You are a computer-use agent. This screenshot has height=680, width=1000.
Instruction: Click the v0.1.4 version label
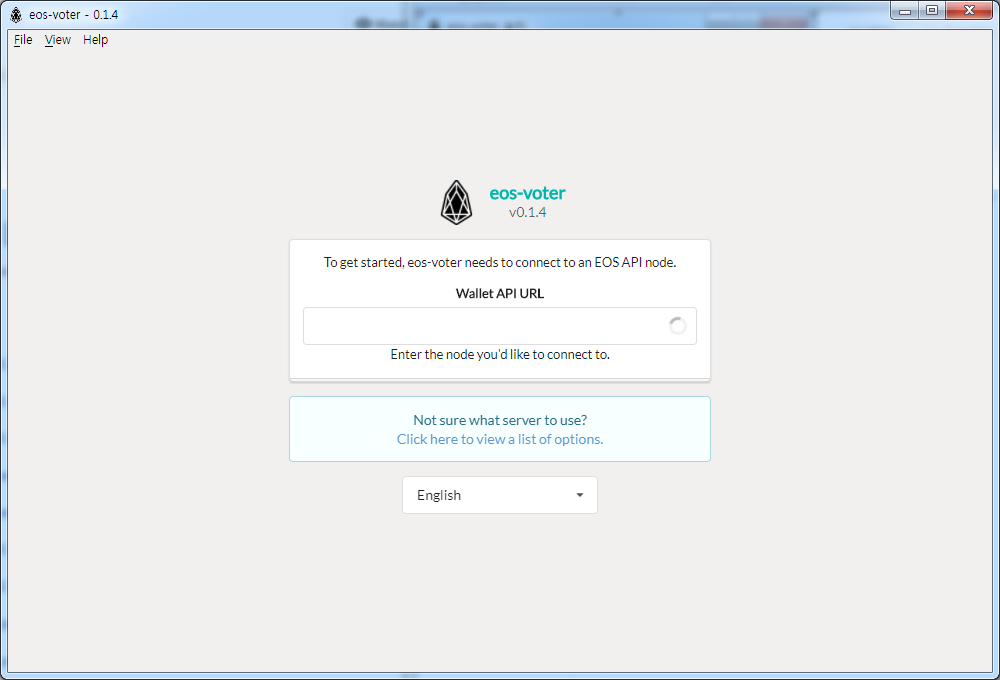pos(527,212)
